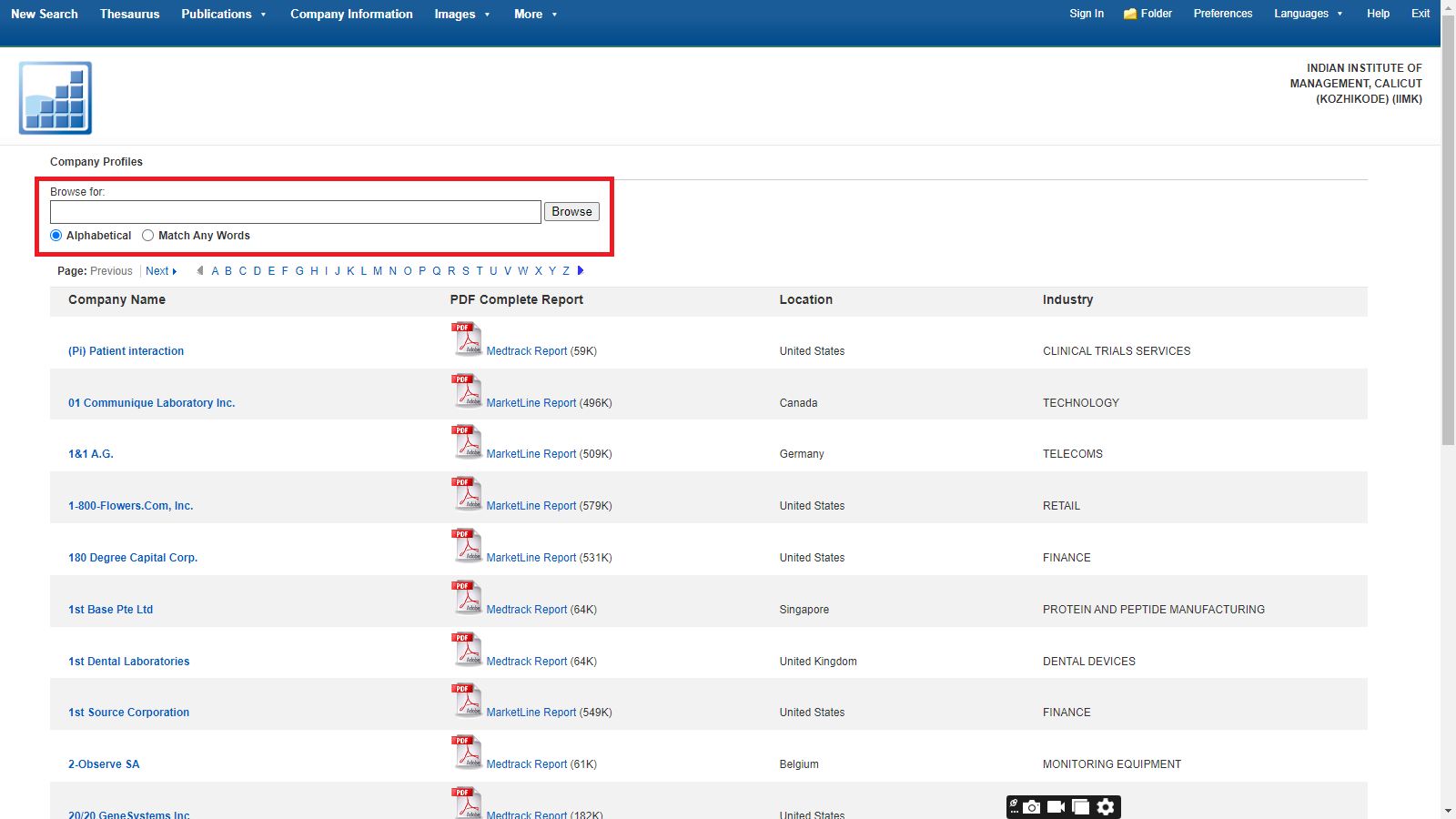Expand the Publications dropdown menu
The width and height of the screenshot is (1456, 819).
(224, 14)
